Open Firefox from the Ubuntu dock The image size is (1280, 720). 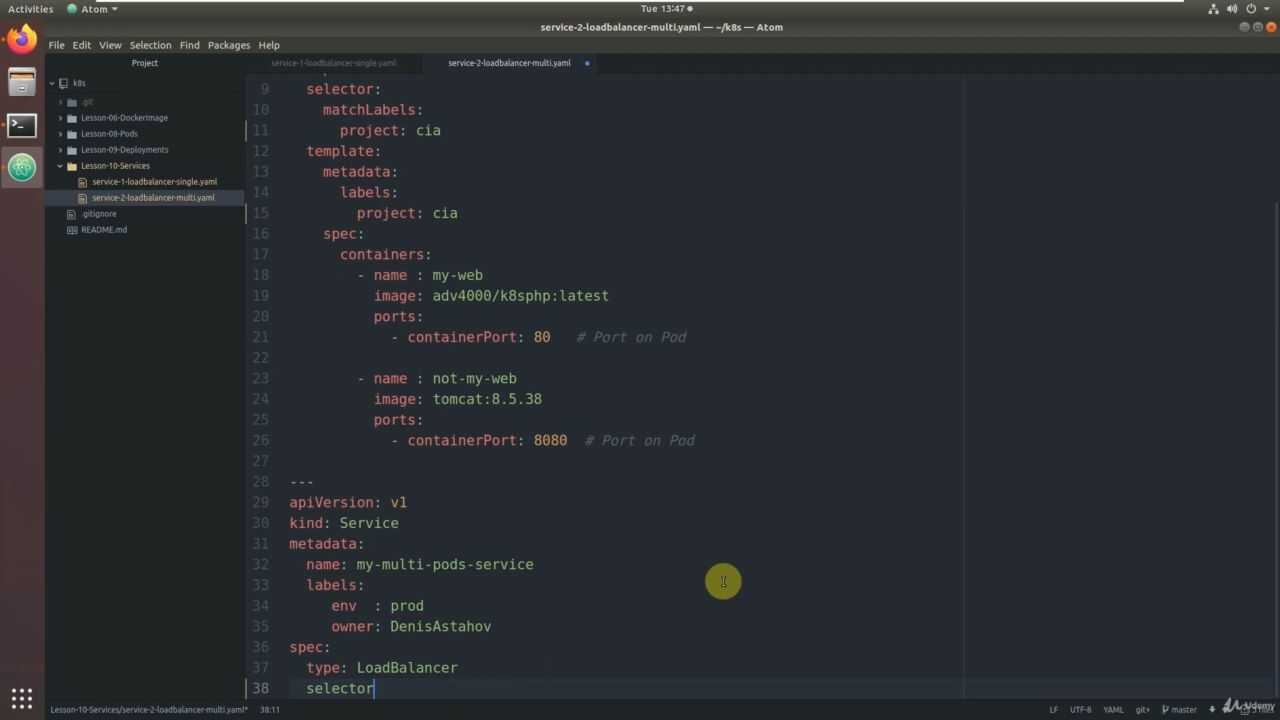coord(22,40)
